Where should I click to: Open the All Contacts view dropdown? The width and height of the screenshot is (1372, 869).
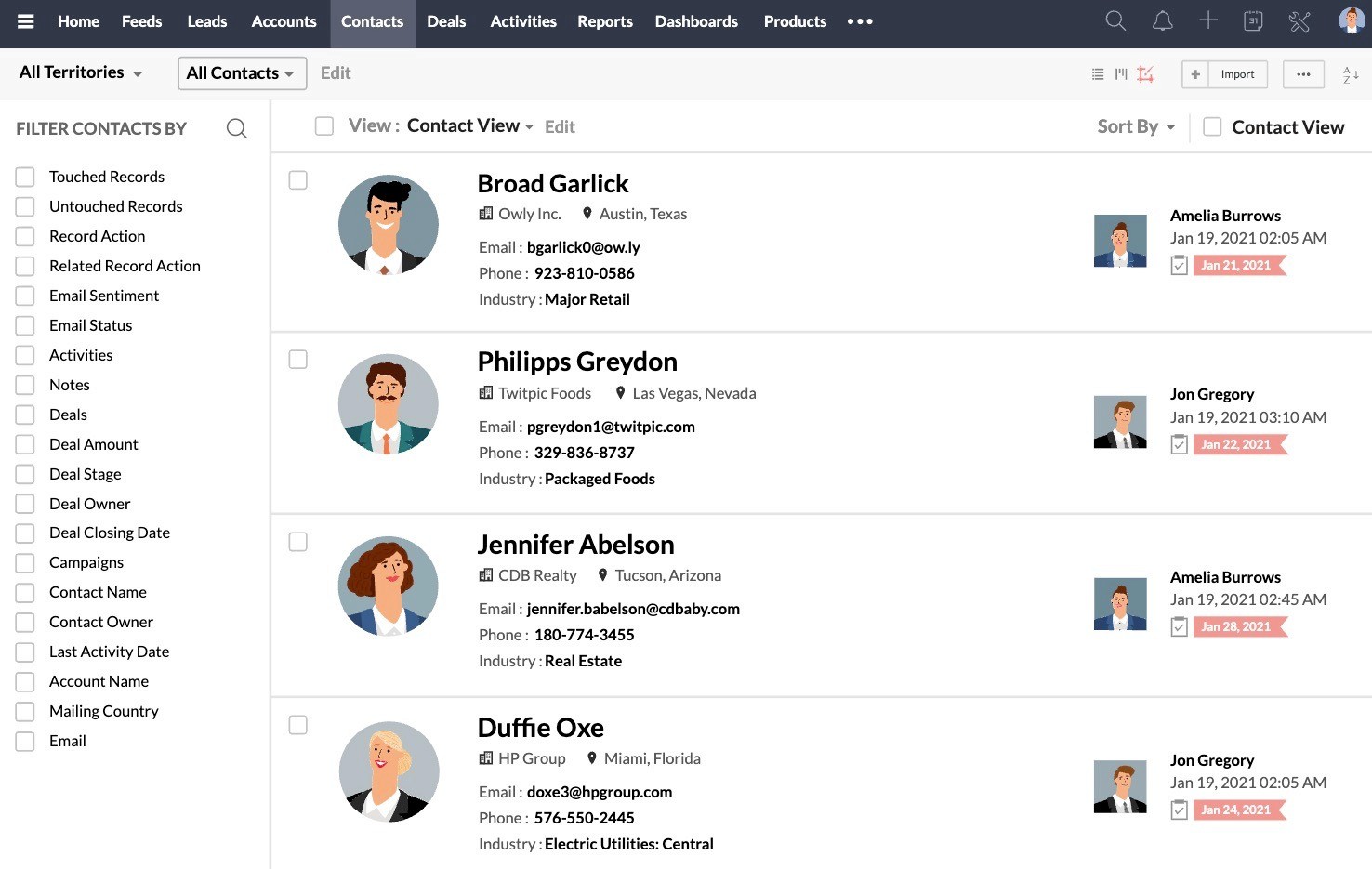242,73
